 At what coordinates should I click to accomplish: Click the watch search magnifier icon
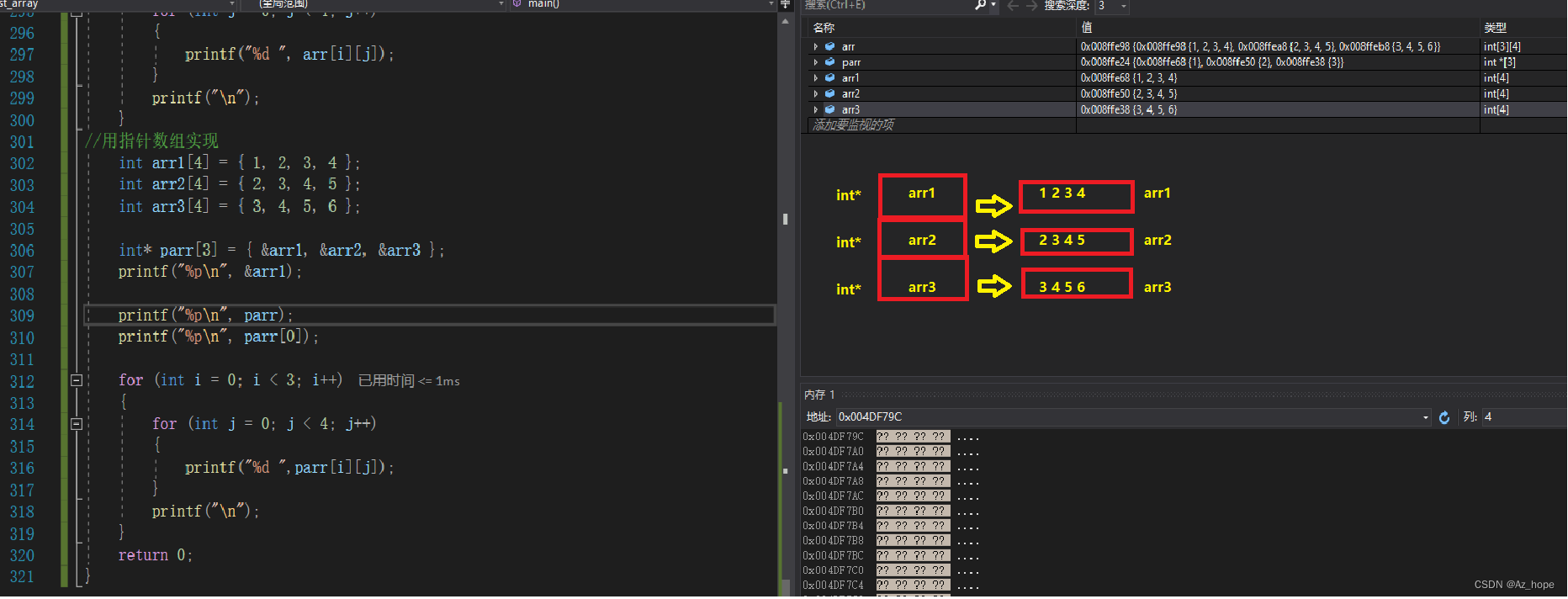981,5
